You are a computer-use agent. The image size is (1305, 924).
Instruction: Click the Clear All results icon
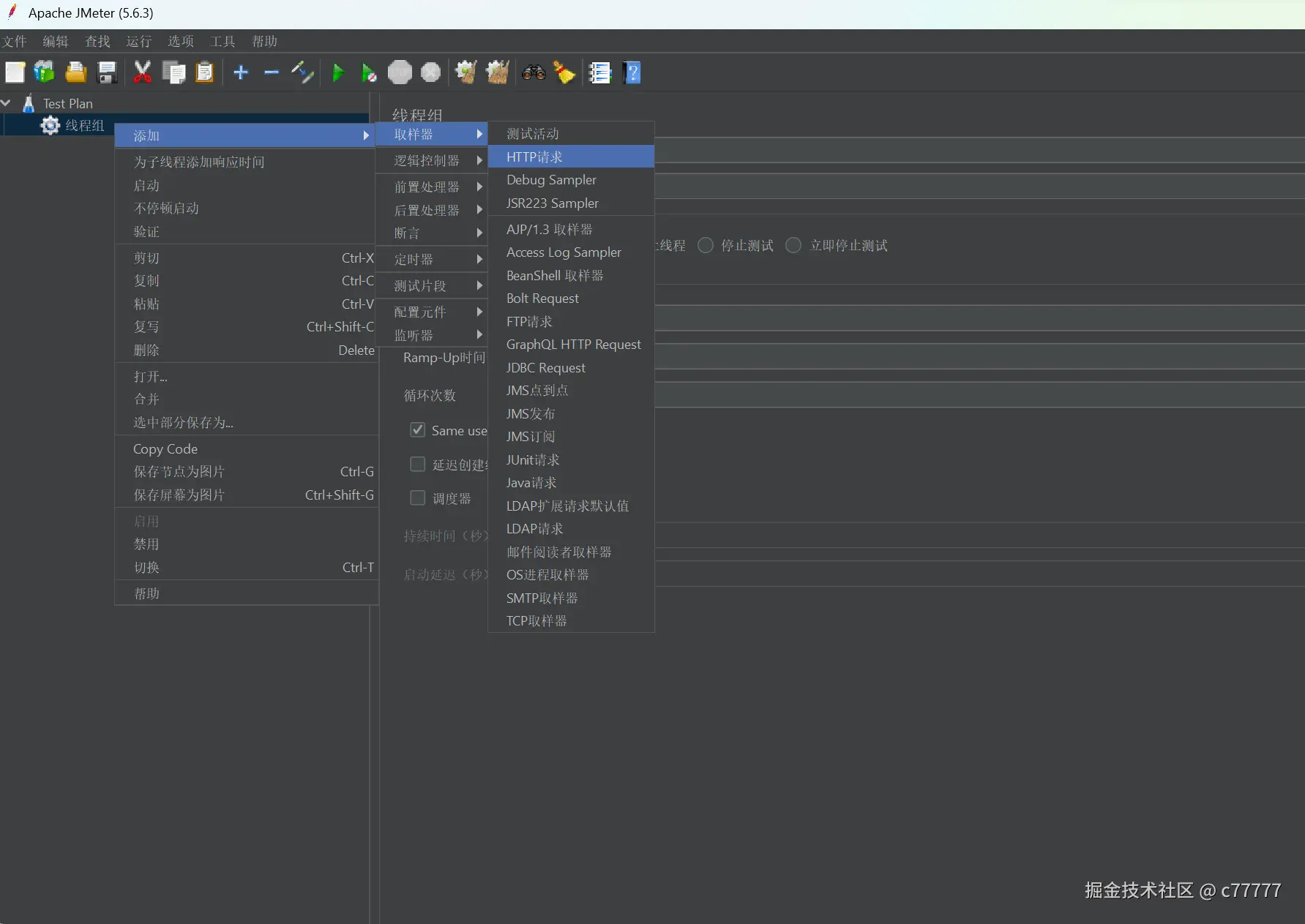click(498, 72)
